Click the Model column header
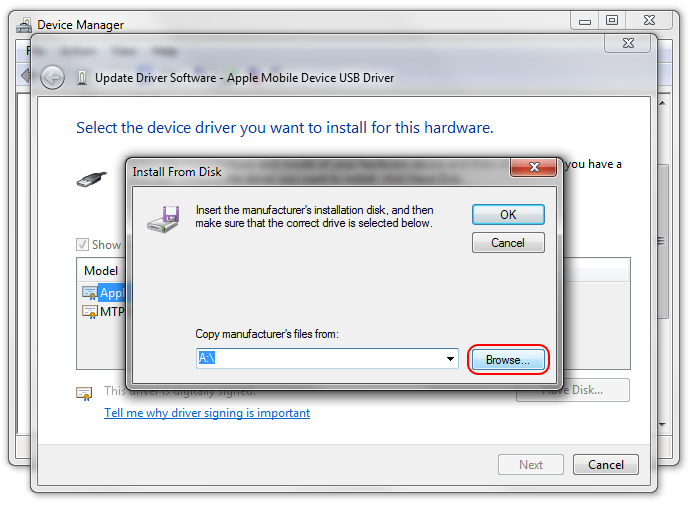The height and width of the screenshot is (508, 693). pos(101,271)
